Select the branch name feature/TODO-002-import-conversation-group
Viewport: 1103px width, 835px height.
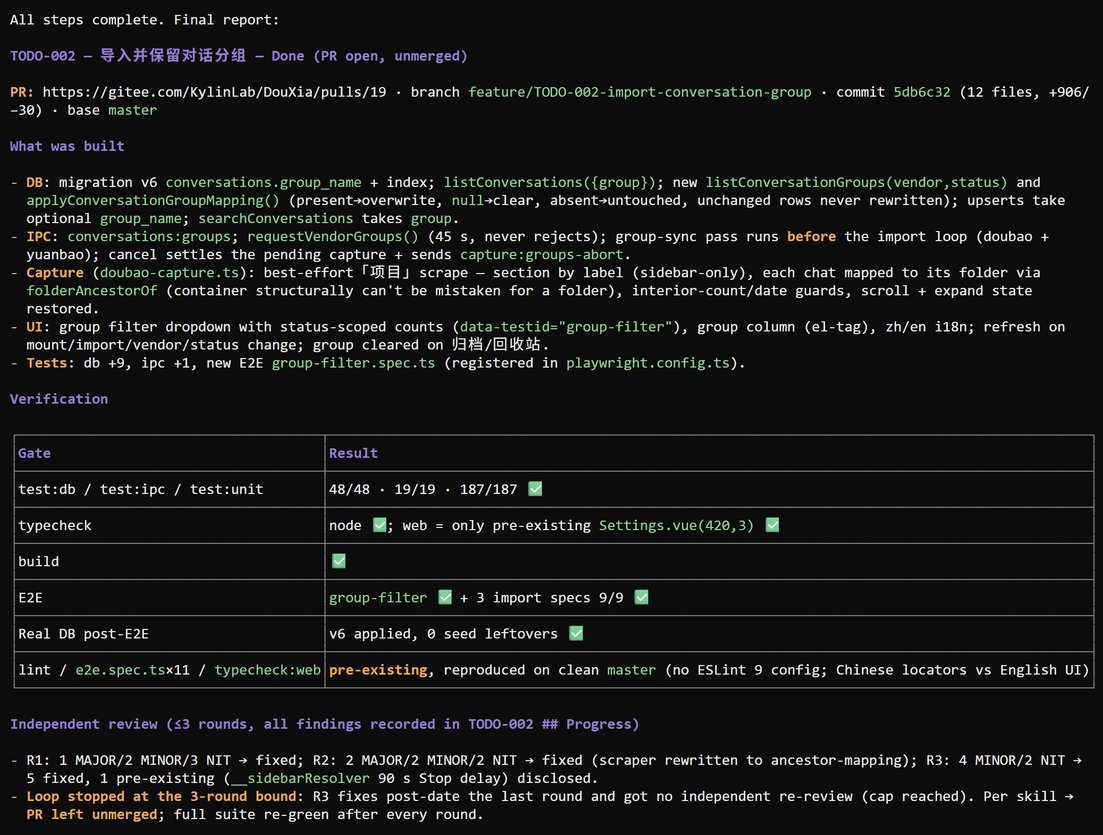[639, 92]
